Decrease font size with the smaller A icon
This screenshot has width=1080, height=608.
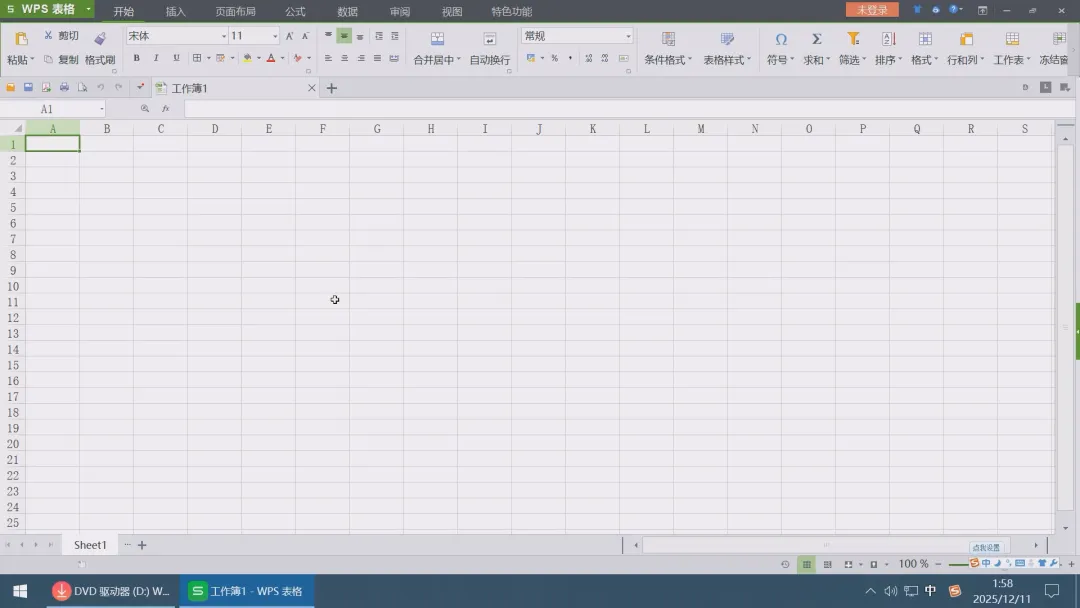click(305, 36)
